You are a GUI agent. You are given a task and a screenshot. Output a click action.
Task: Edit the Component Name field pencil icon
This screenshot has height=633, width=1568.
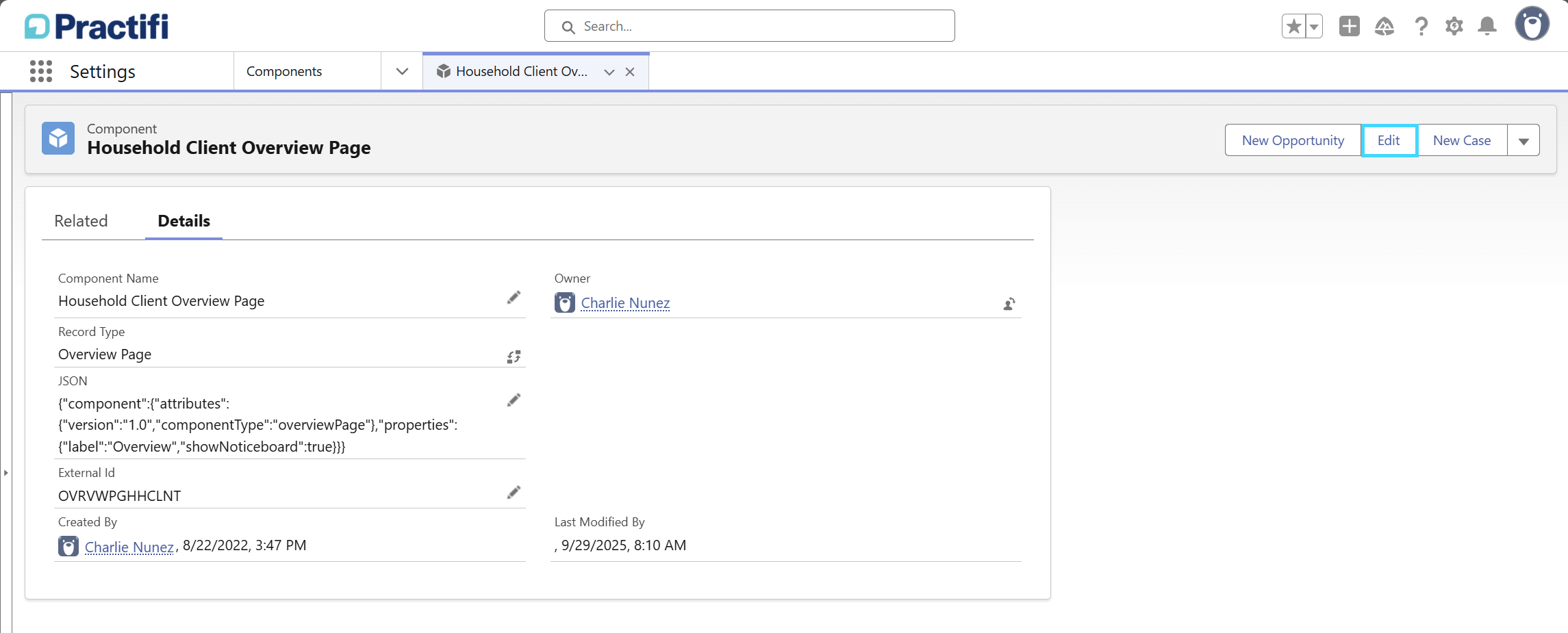tap(514, 298)
